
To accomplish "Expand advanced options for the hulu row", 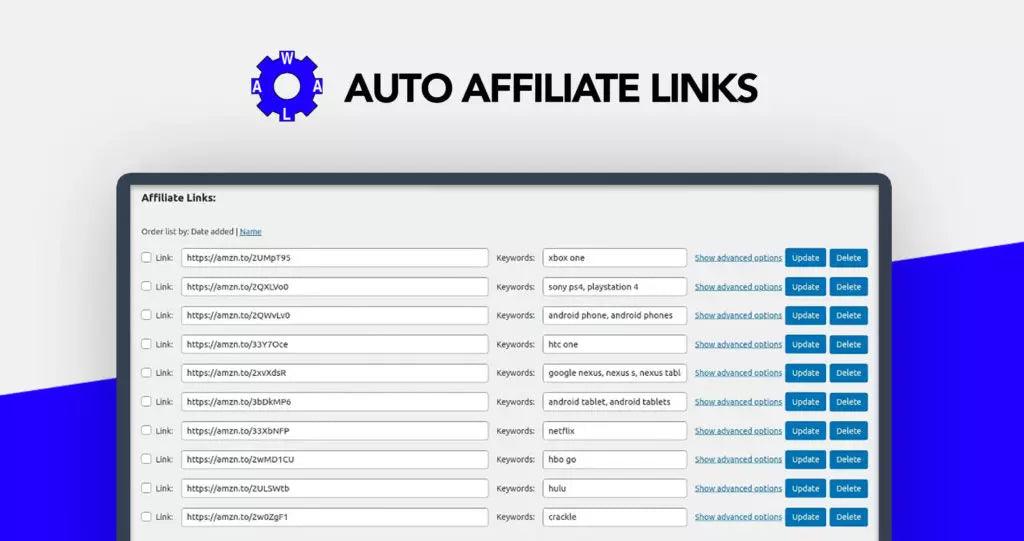I will point(738,489).
